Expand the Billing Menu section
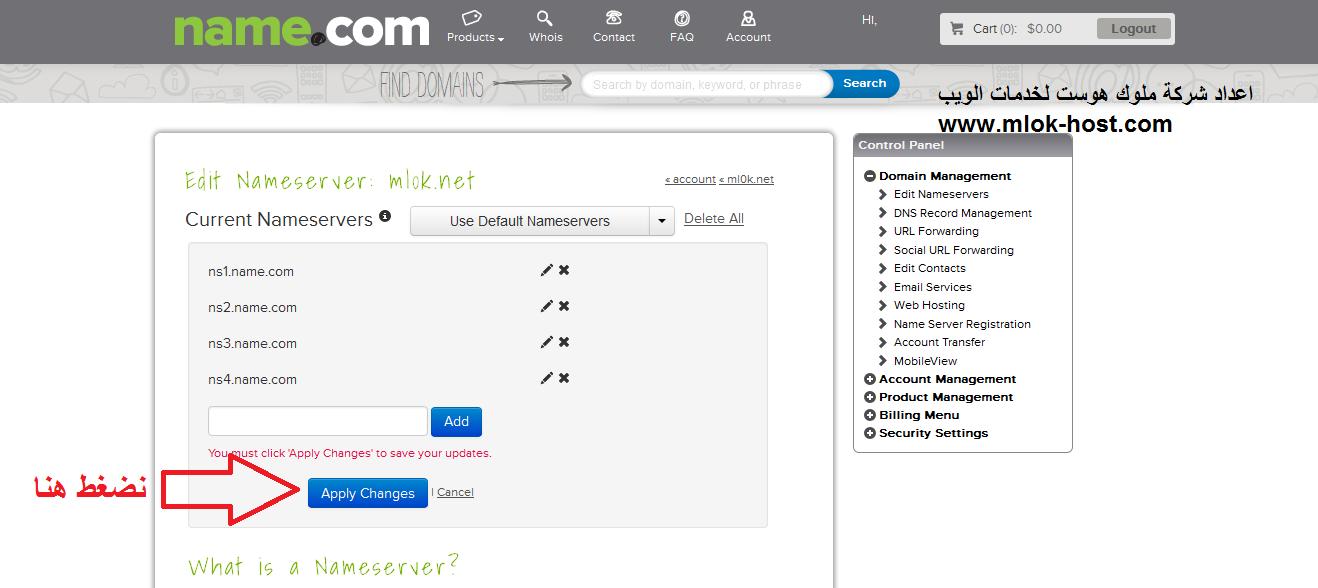The width and height of the screenshot is (1318, 588). 870,415
